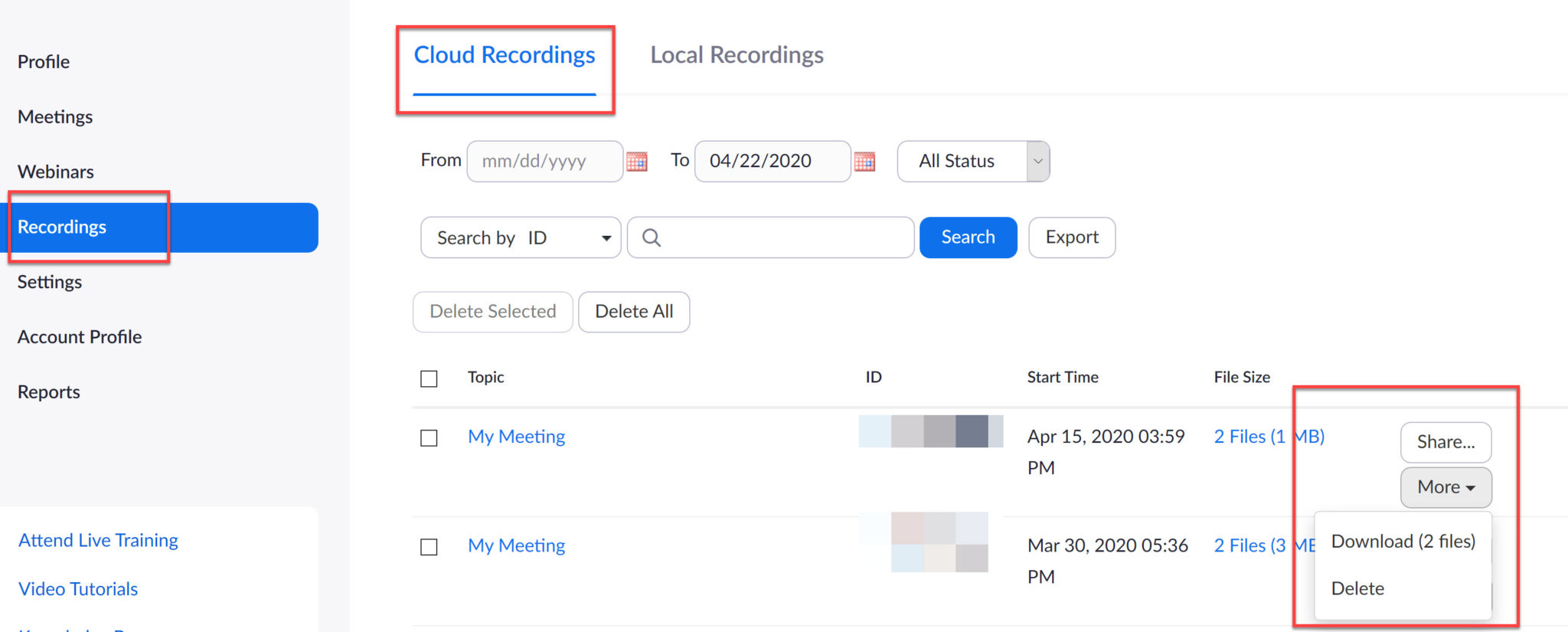
Task: Choose Download (2 files) from the menu
Action: 1403,541
